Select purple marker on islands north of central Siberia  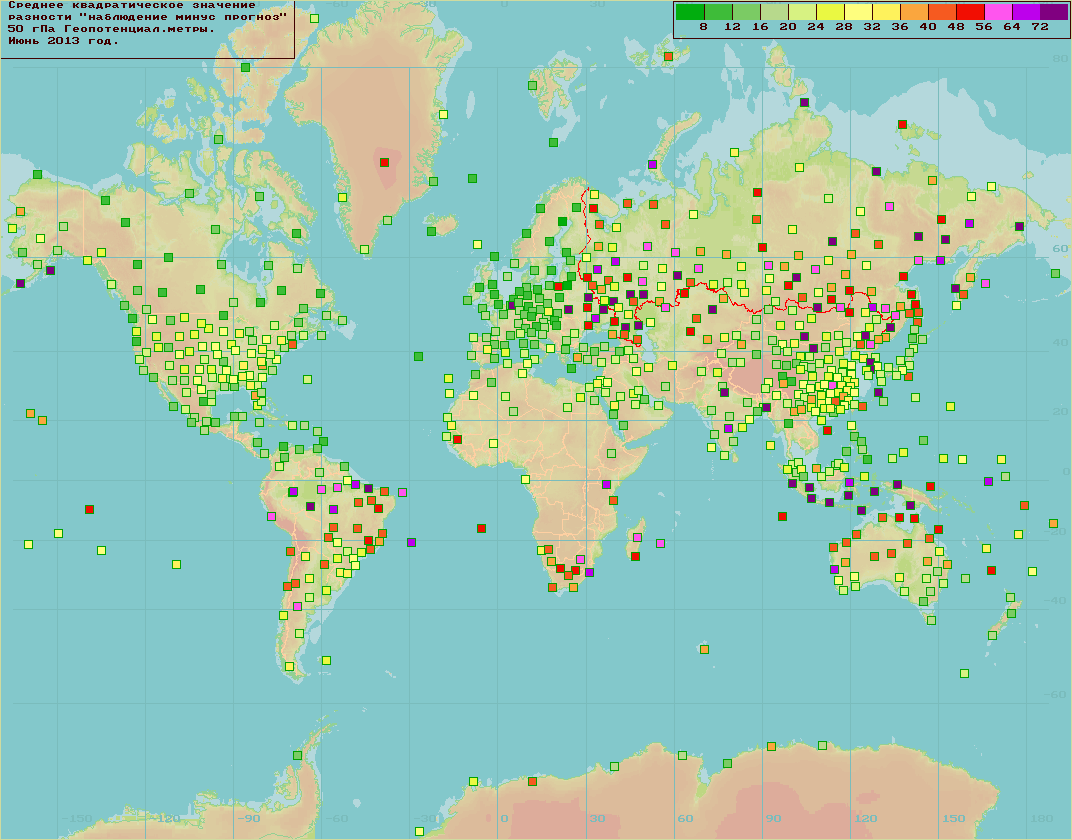804,103
